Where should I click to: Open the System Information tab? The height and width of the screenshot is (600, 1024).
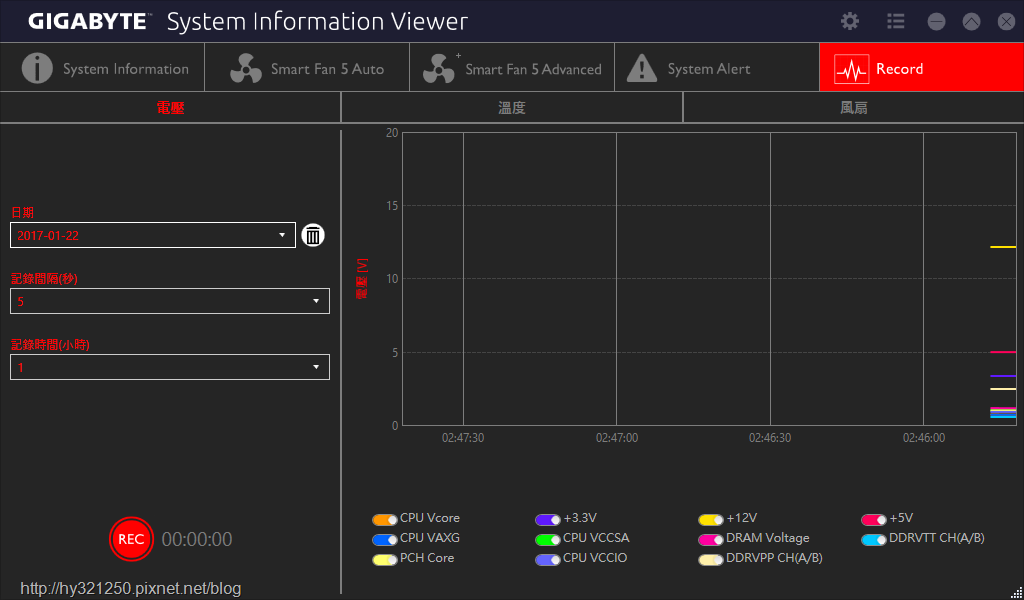point(103,67)
